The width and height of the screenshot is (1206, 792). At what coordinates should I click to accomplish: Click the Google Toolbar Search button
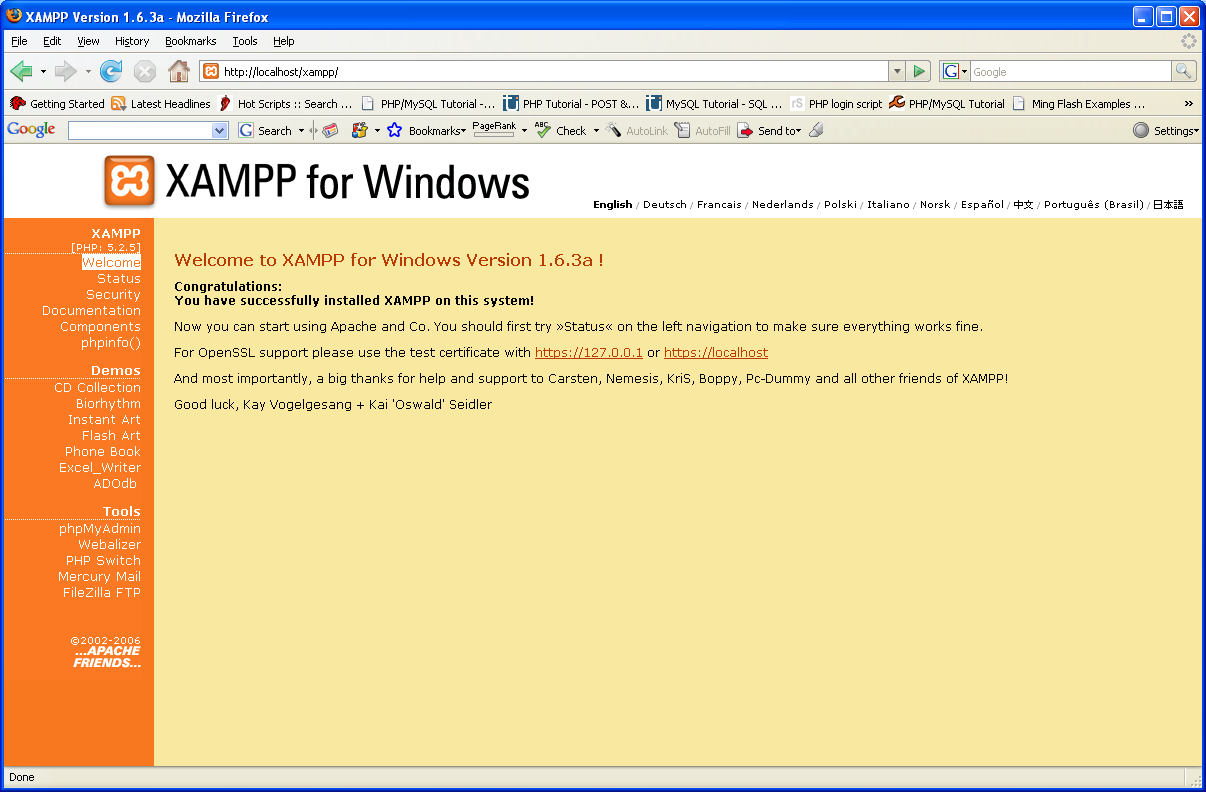click(x=265, y=130)
